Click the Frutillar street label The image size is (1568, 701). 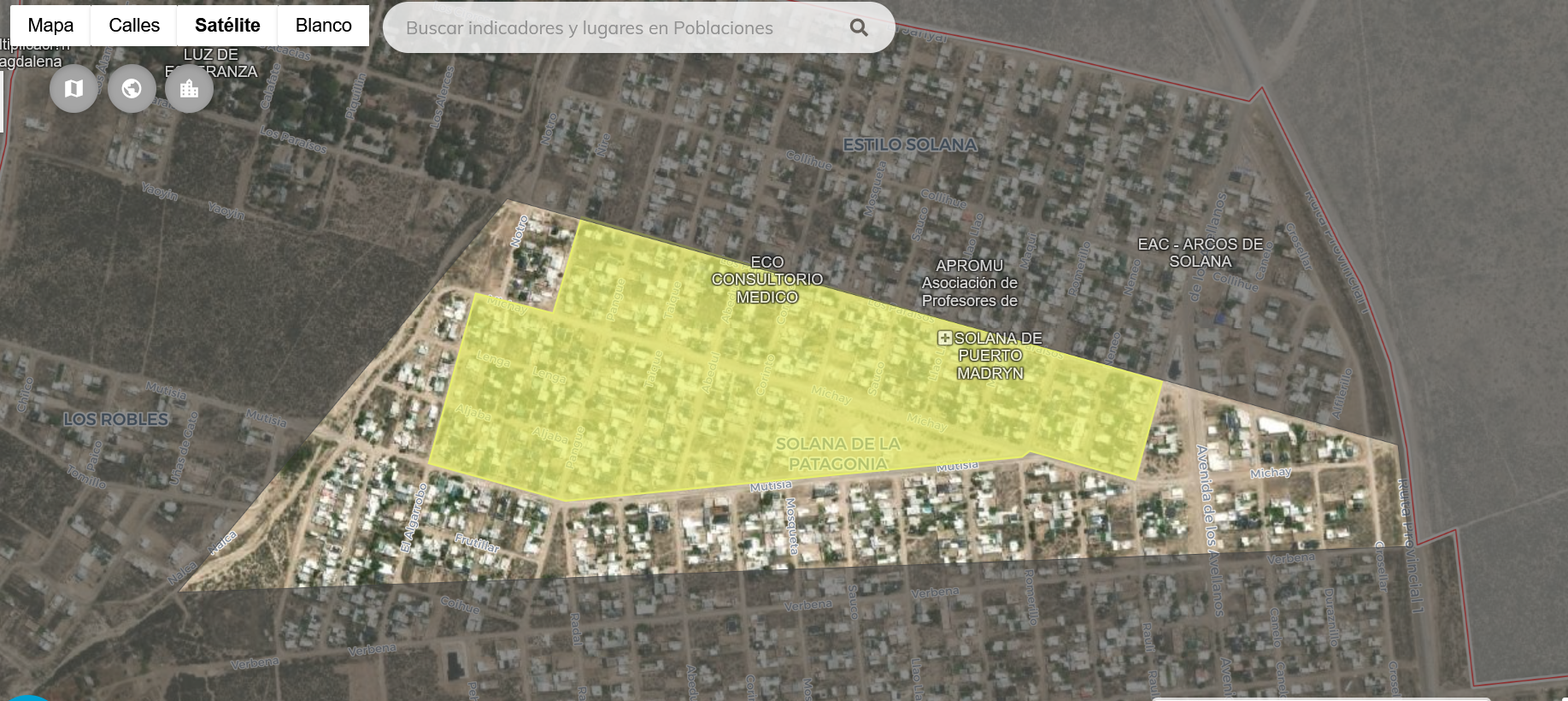click(477, 542)
